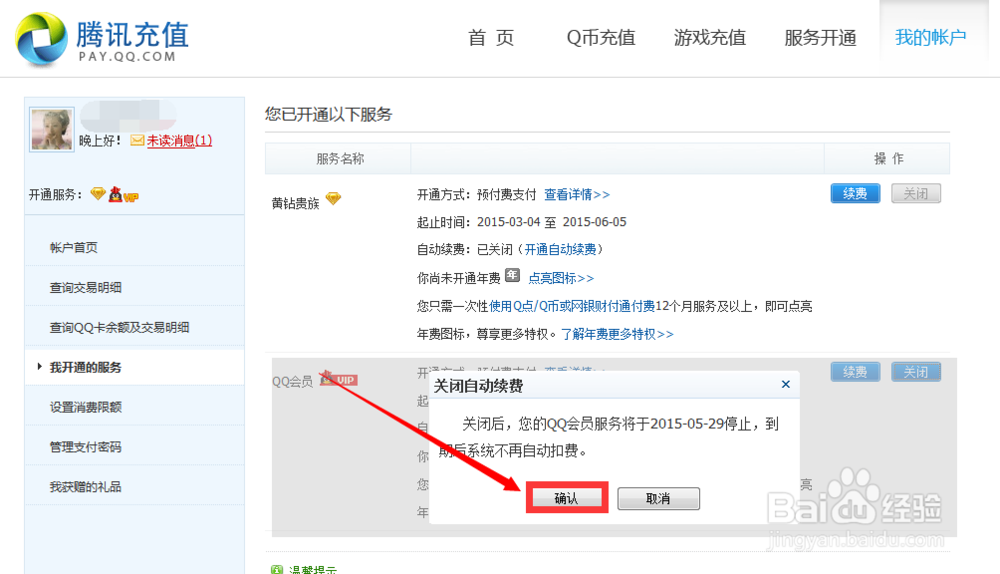Click the 起止时间 2015-03-04 至 2015-06-05 text
Screen dimensions: 1000x574
click(522, 222)
